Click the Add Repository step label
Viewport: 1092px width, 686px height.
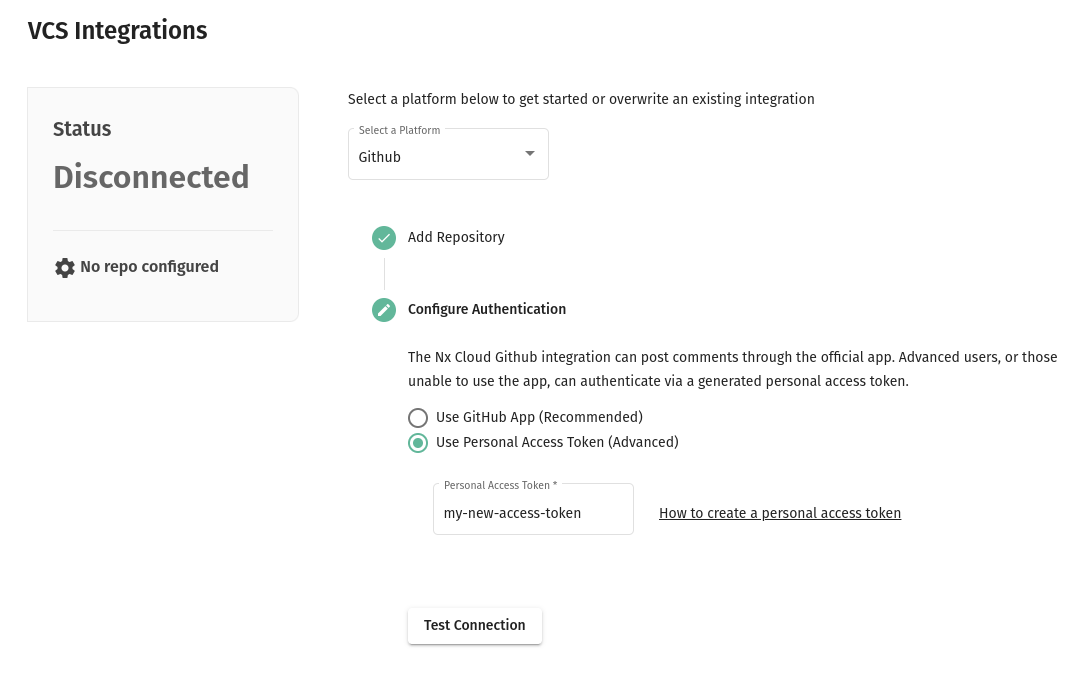point(456,237)
